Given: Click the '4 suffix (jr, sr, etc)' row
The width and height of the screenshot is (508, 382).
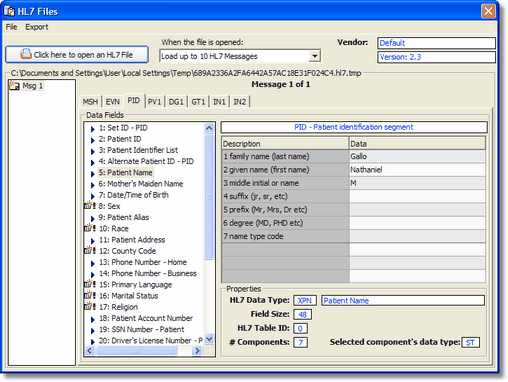Looking at the screenshot, I should click(354, 196).
